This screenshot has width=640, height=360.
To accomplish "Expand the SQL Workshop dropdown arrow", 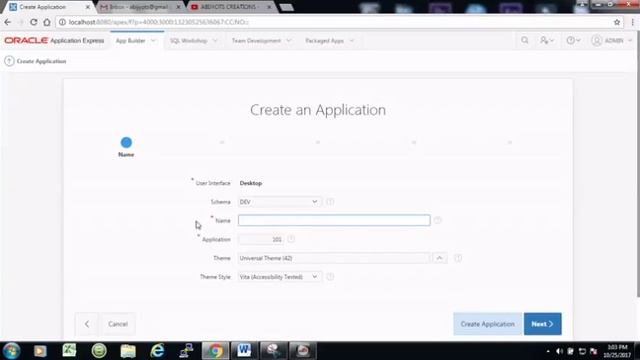I will (x=215, y=41).
